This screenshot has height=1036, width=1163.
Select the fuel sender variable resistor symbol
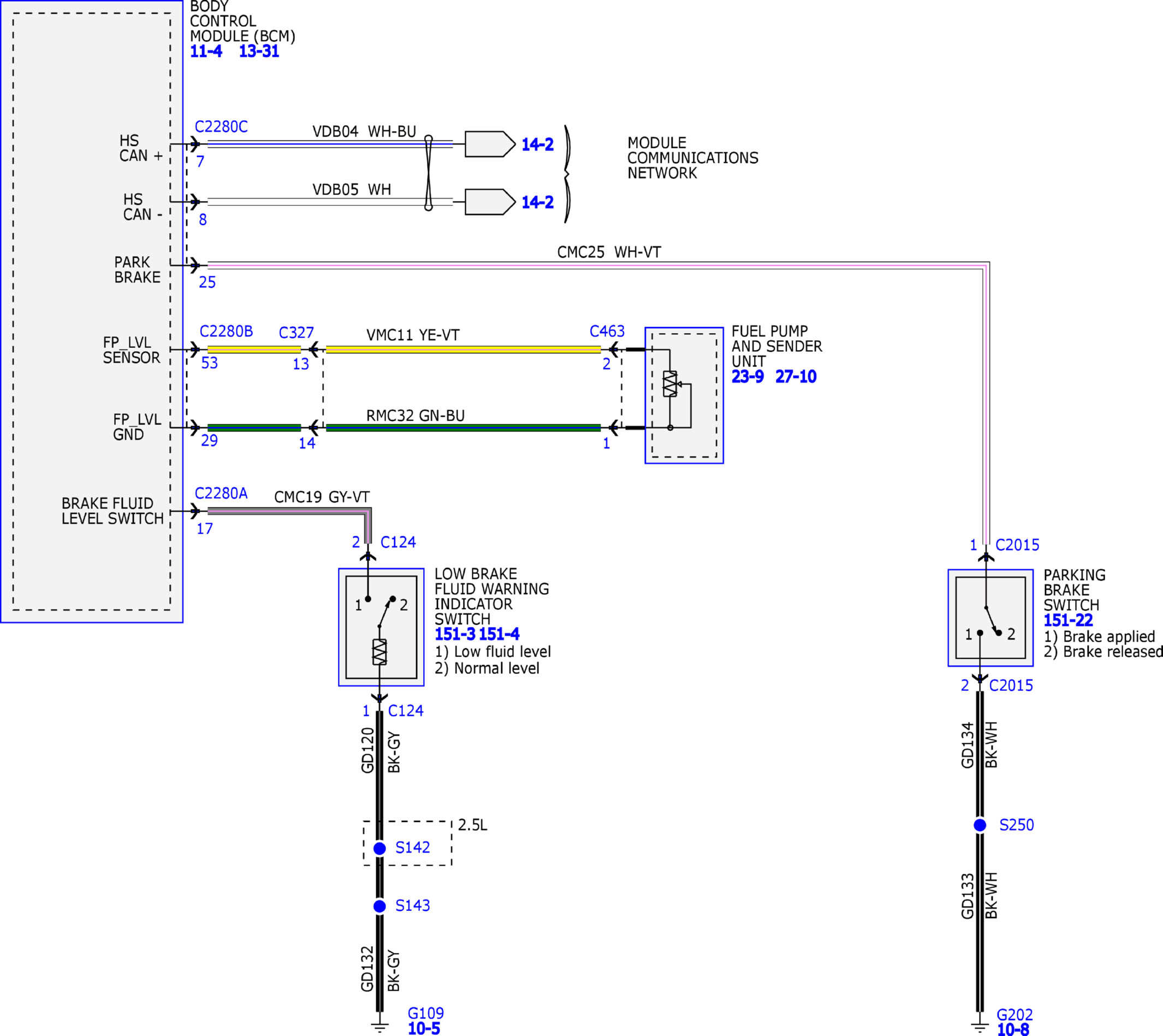click(670, 384)
